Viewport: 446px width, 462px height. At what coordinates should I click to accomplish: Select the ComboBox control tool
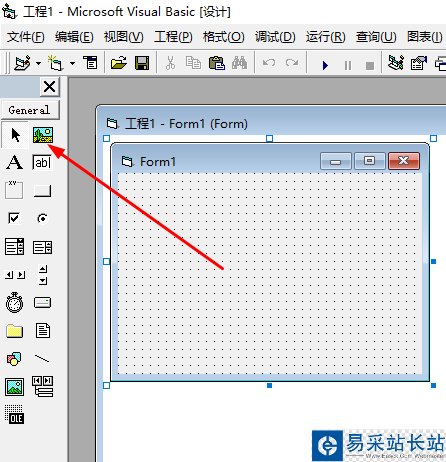click(14, 247)
